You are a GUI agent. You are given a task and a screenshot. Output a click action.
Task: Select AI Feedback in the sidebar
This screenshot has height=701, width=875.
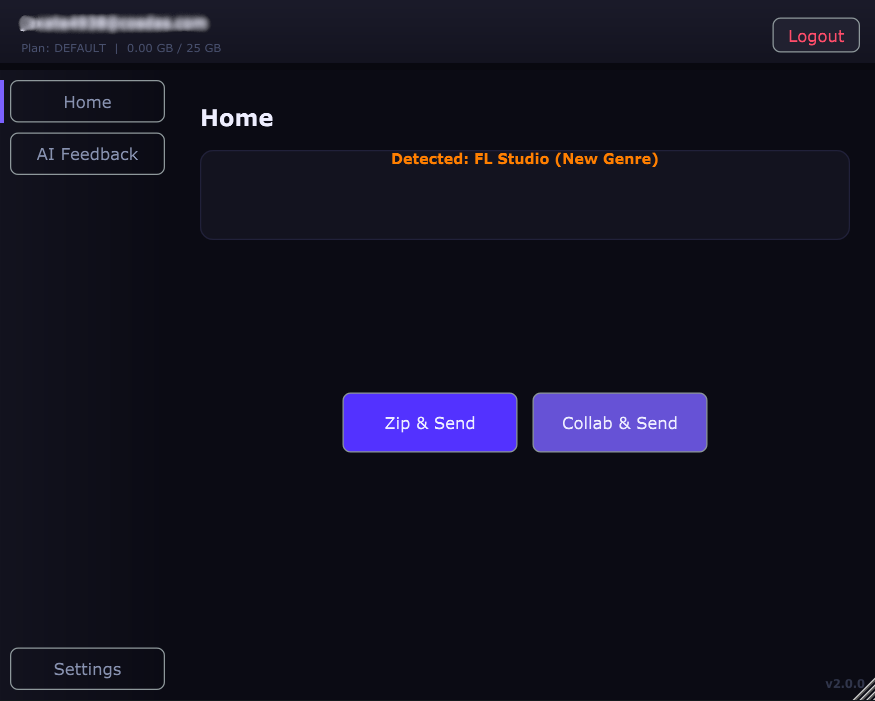87,153
